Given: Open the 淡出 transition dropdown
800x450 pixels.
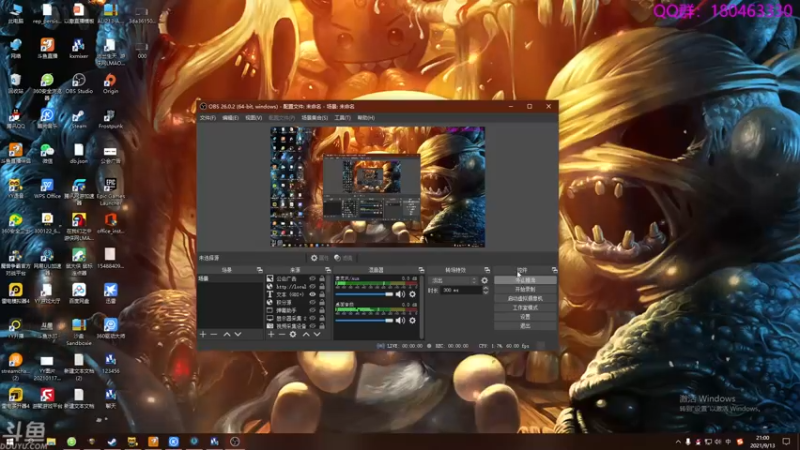Looking at the screenshot, I should 454,281.
